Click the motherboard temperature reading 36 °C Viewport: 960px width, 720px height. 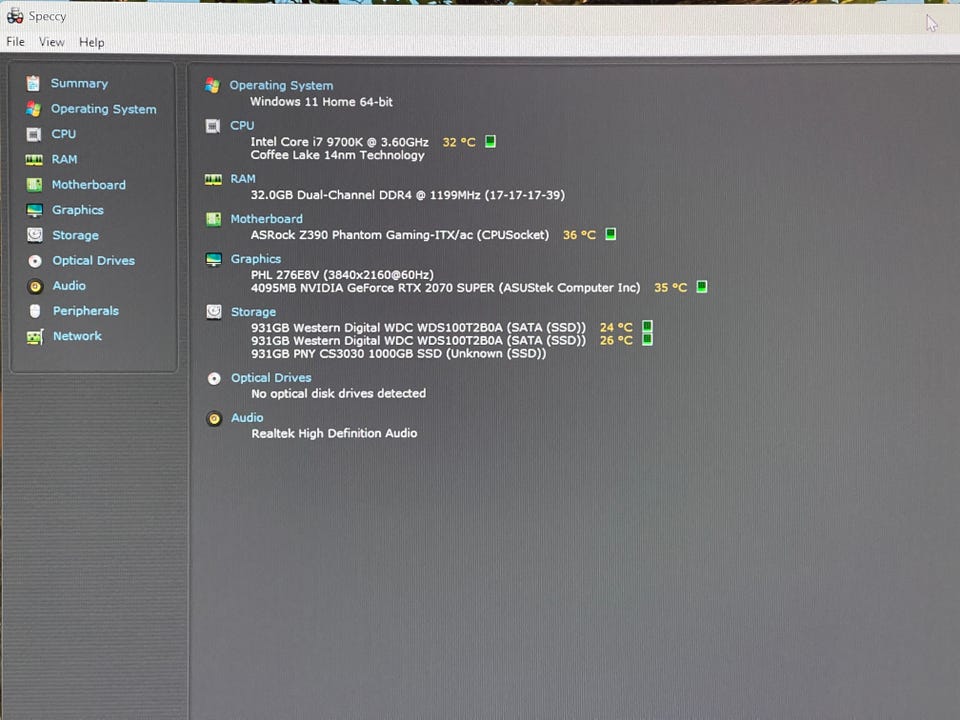pyautogui.click(x=579, y=235)
